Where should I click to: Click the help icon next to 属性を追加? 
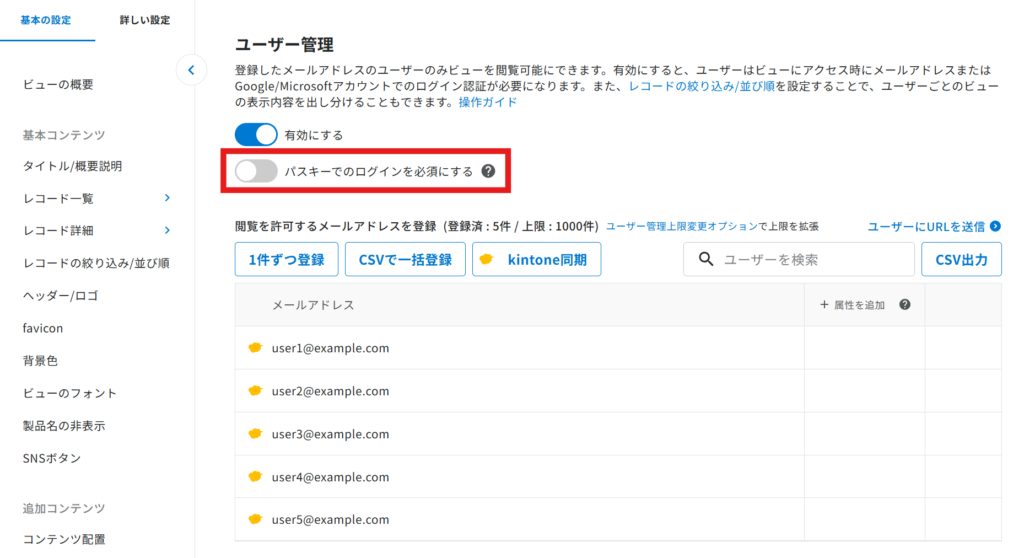904,304
